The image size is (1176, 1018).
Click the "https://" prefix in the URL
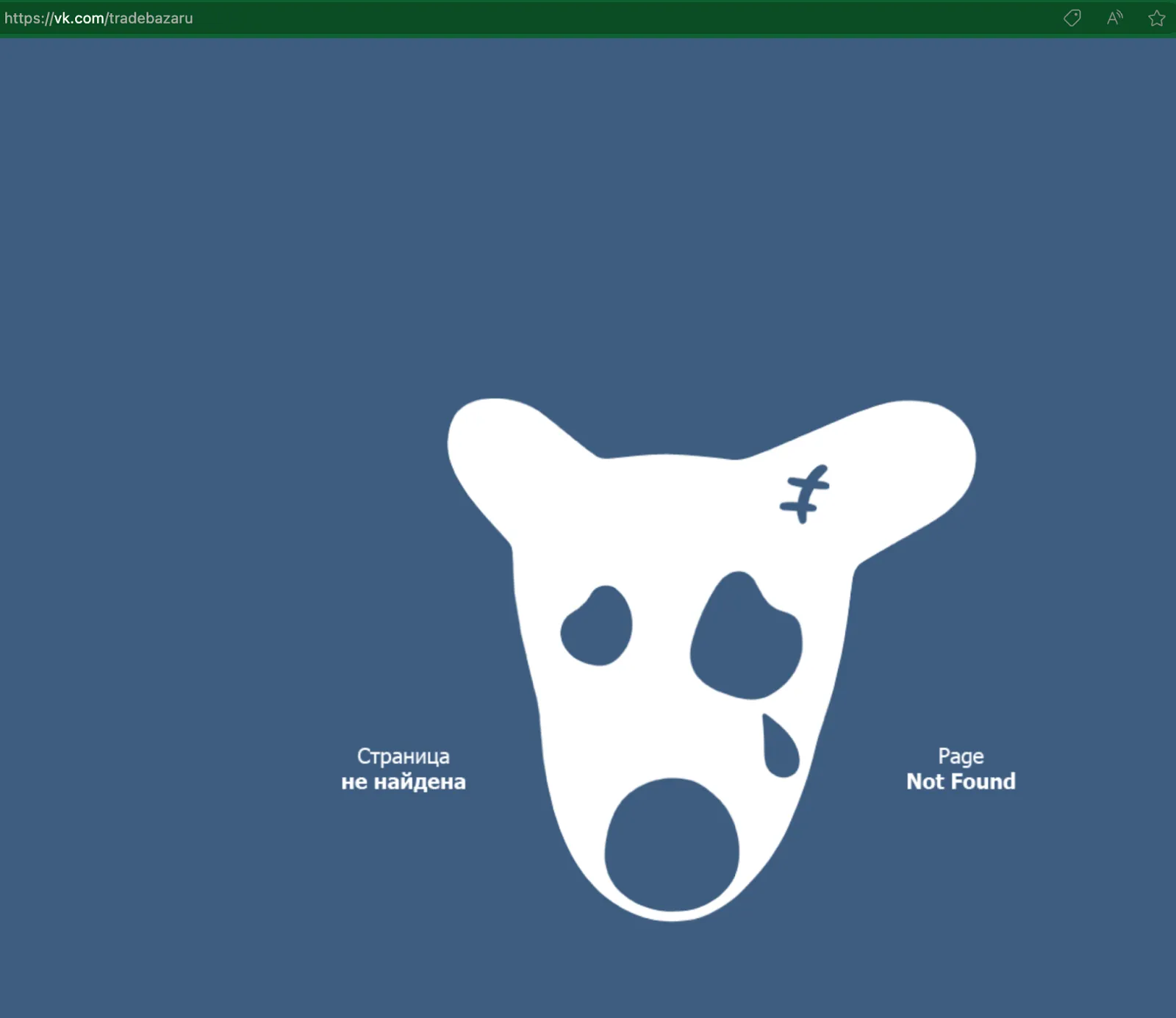(29, 18)
